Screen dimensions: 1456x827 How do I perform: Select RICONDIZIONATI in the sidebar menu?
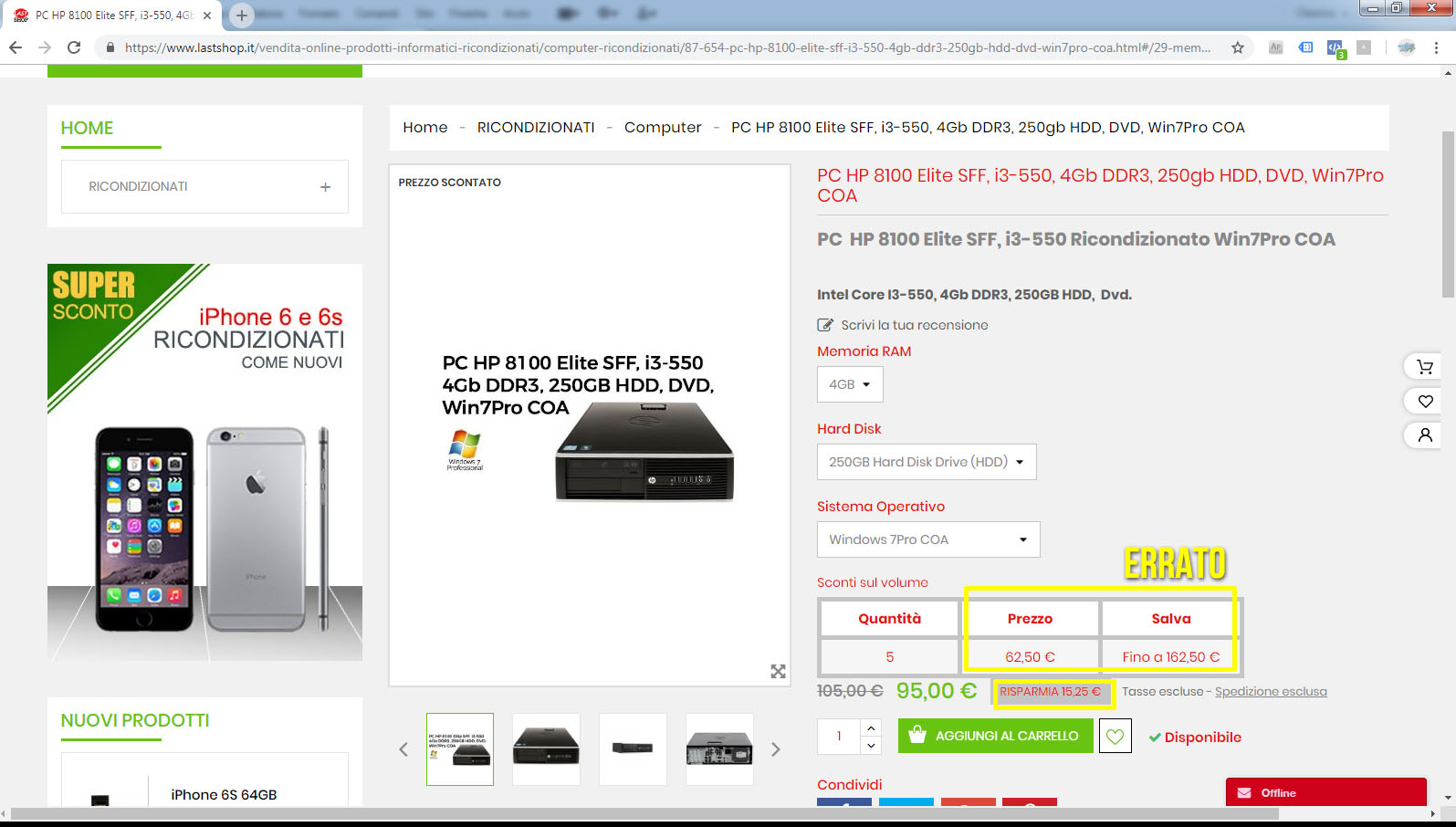click(138, 187)
